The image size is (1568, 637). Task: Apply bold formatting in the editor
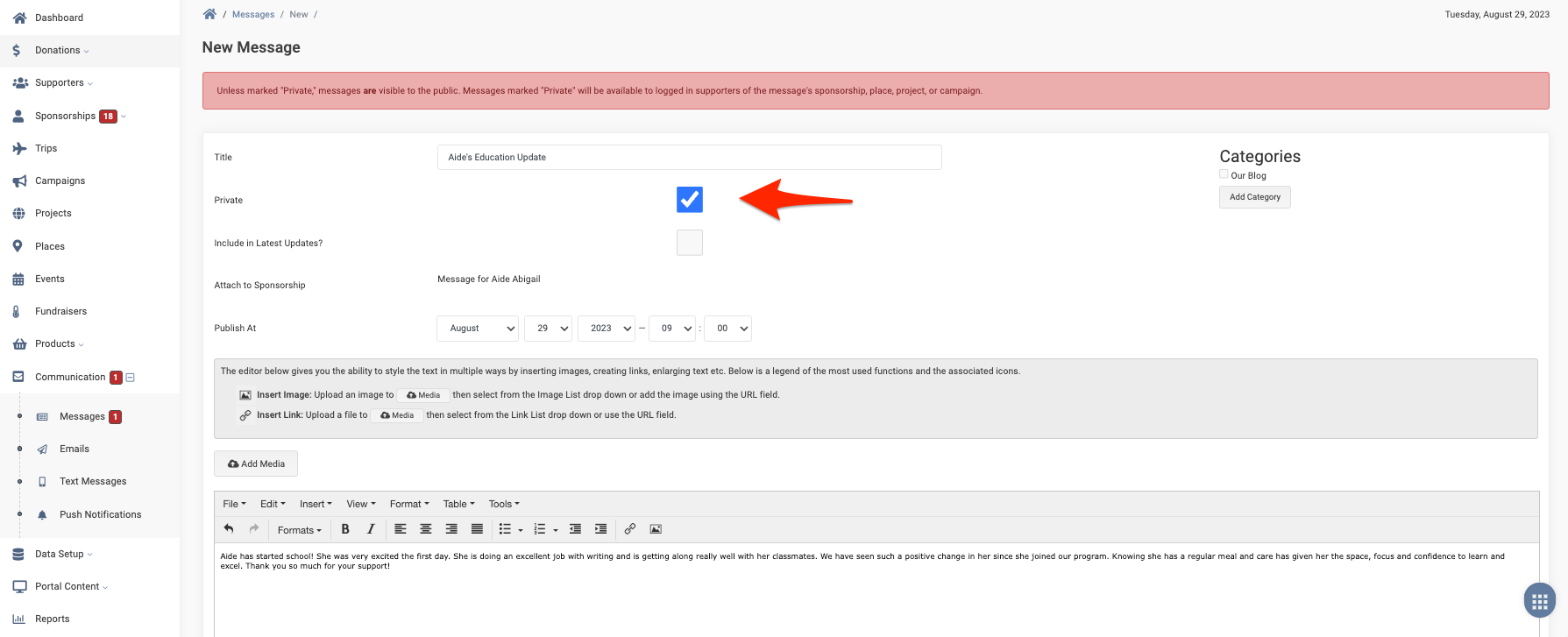(x=345, y=529)
